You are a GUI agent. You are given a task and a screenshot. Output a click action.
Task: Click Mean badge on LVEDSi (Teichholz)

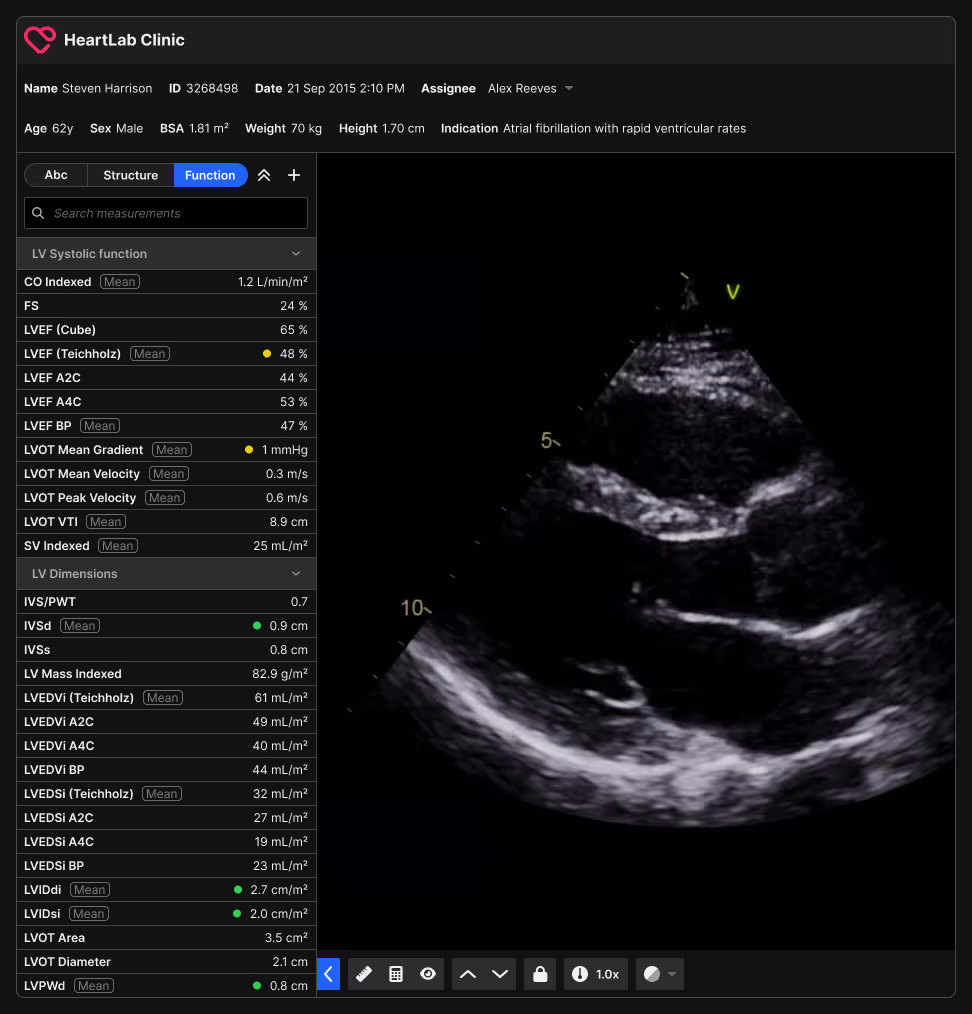(162, 793)
